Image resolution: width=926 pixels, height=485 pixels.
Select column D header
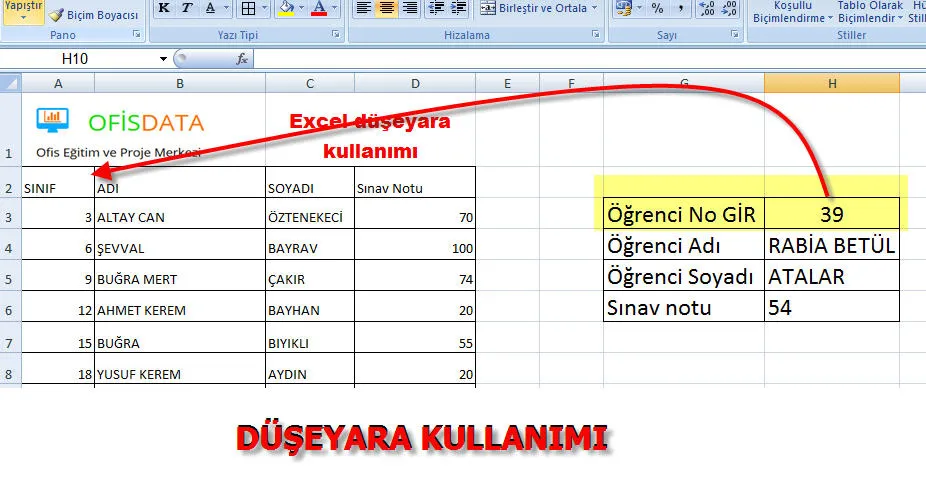click(414, 82)
